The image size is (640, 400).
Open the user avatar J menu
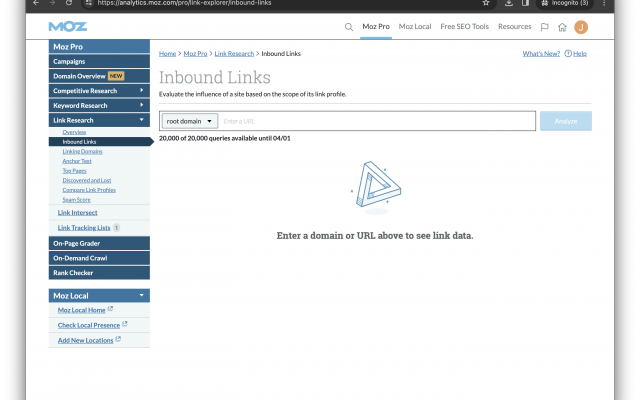click(x=581, y=27)
